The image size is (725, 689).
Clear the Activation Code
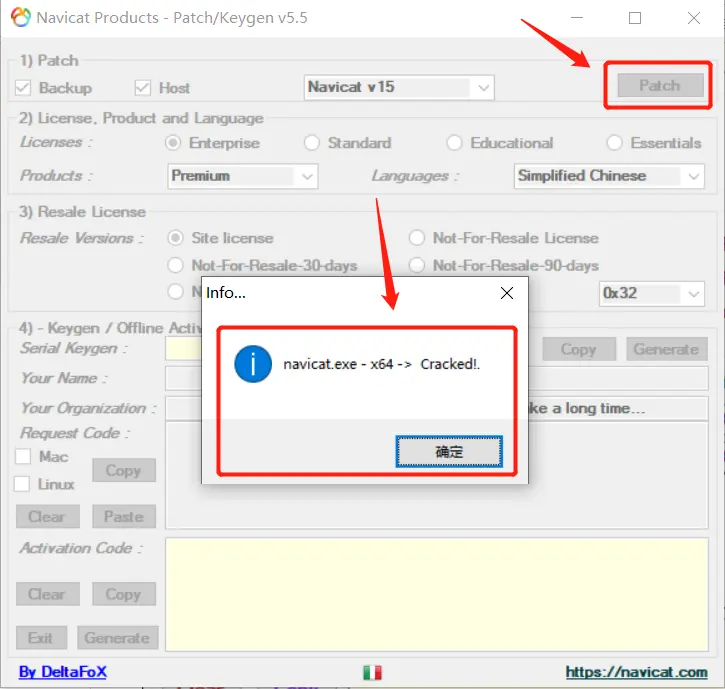coord(48,594)
